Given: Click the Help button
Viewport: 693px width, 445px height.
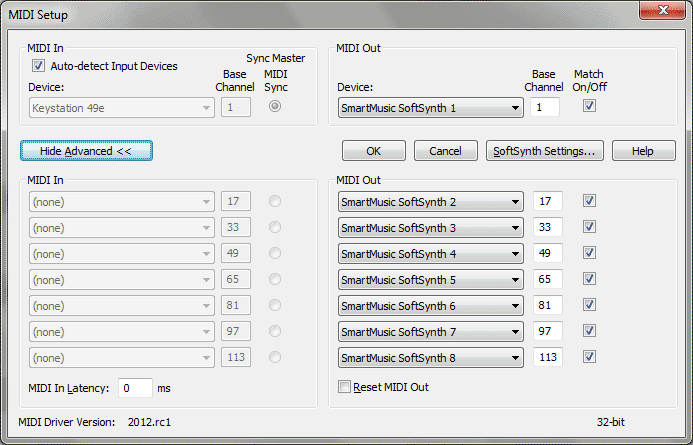Looking at the screenshot, I should pyautogui.click(x=644, y=151).
